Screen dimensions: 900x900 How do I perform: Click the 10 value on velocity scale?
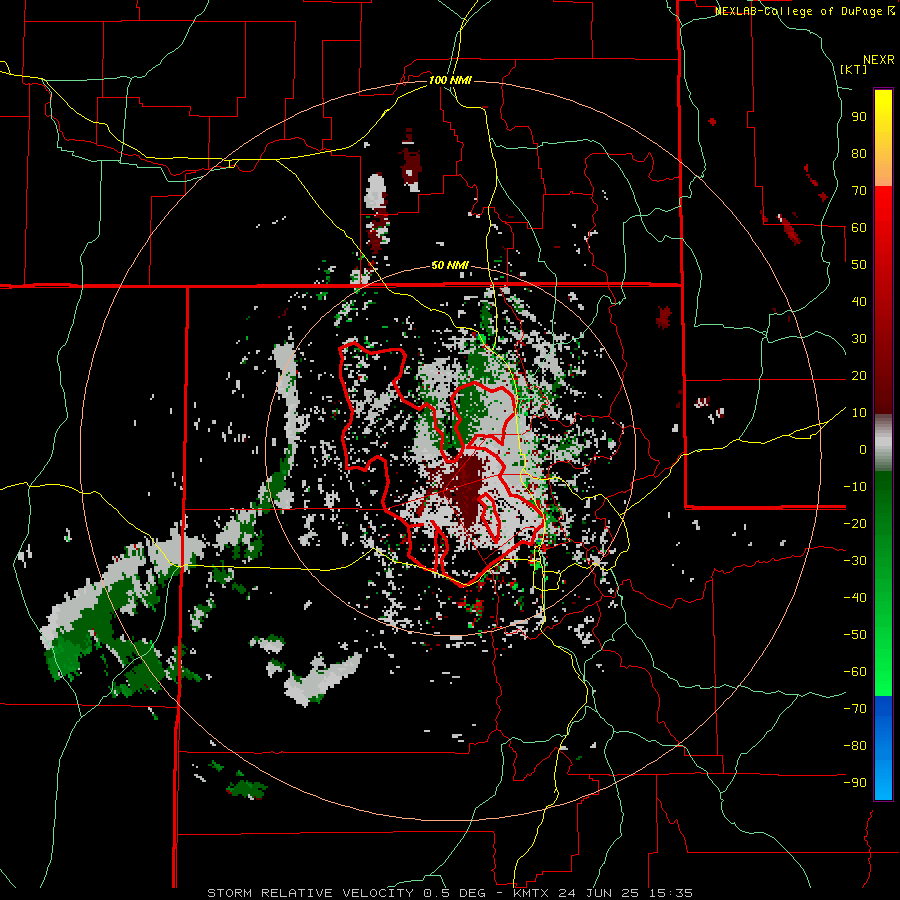click(x=859, y=413)
